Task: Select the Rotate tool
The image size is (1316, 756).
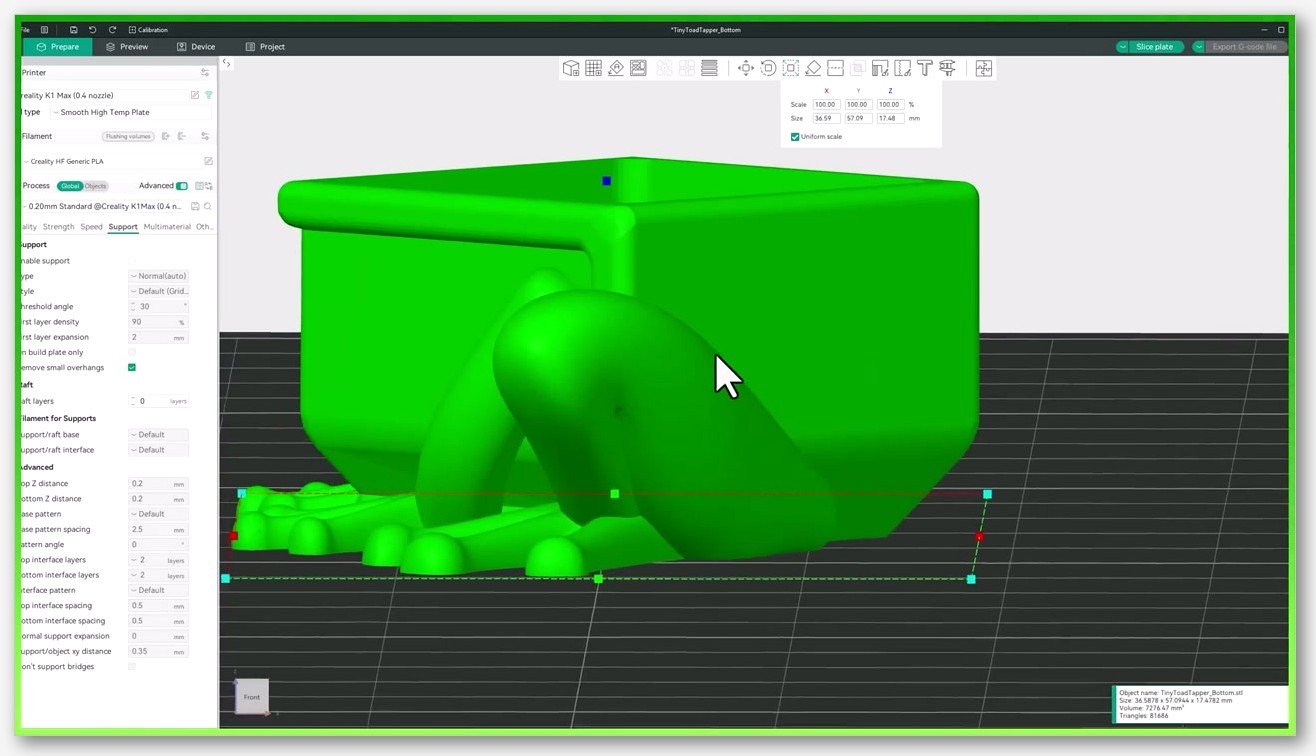Action: pos(768,68)
